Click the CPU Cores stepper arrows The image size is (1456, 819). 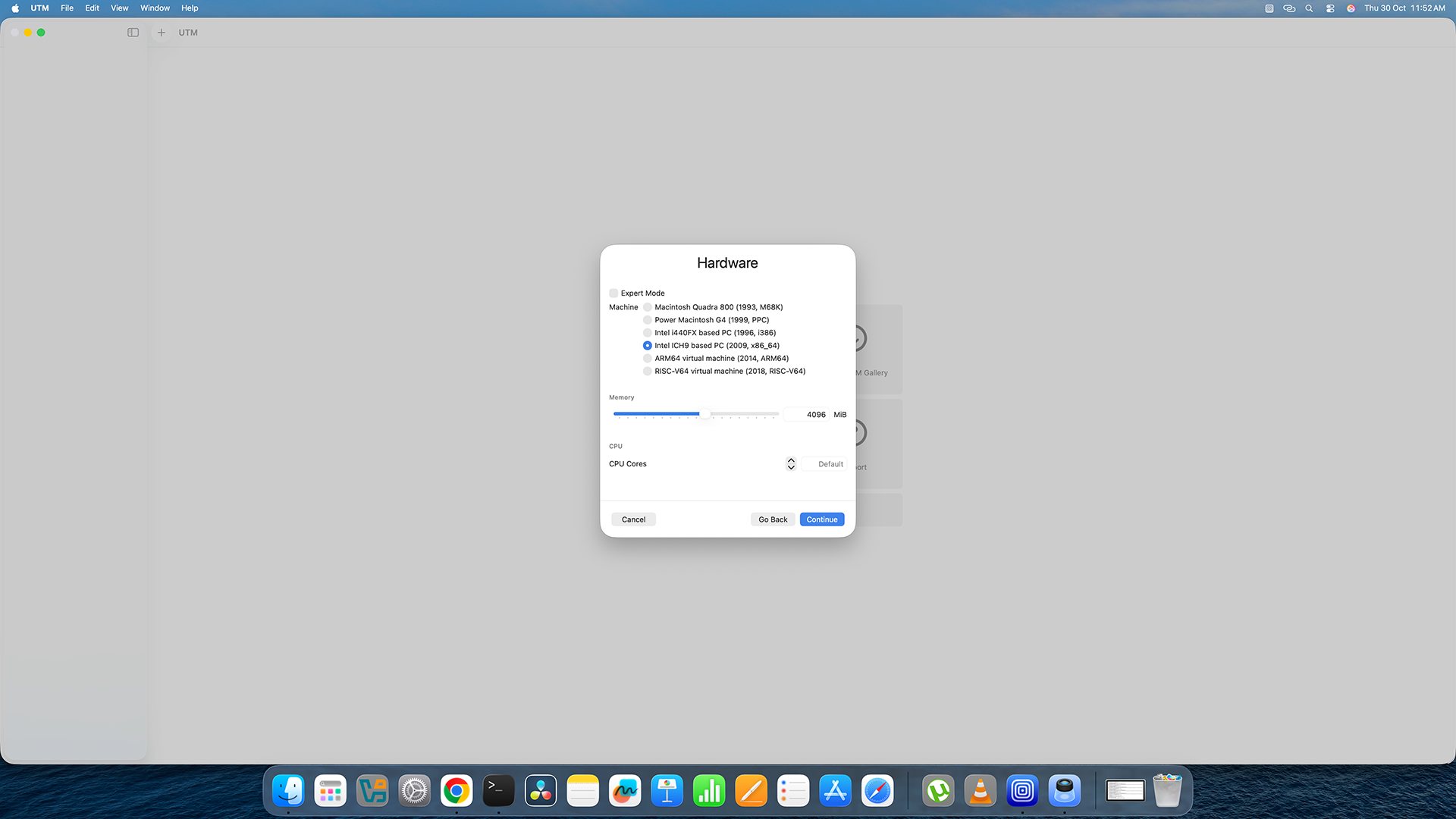pyautogui.click(x=791, y=464)
